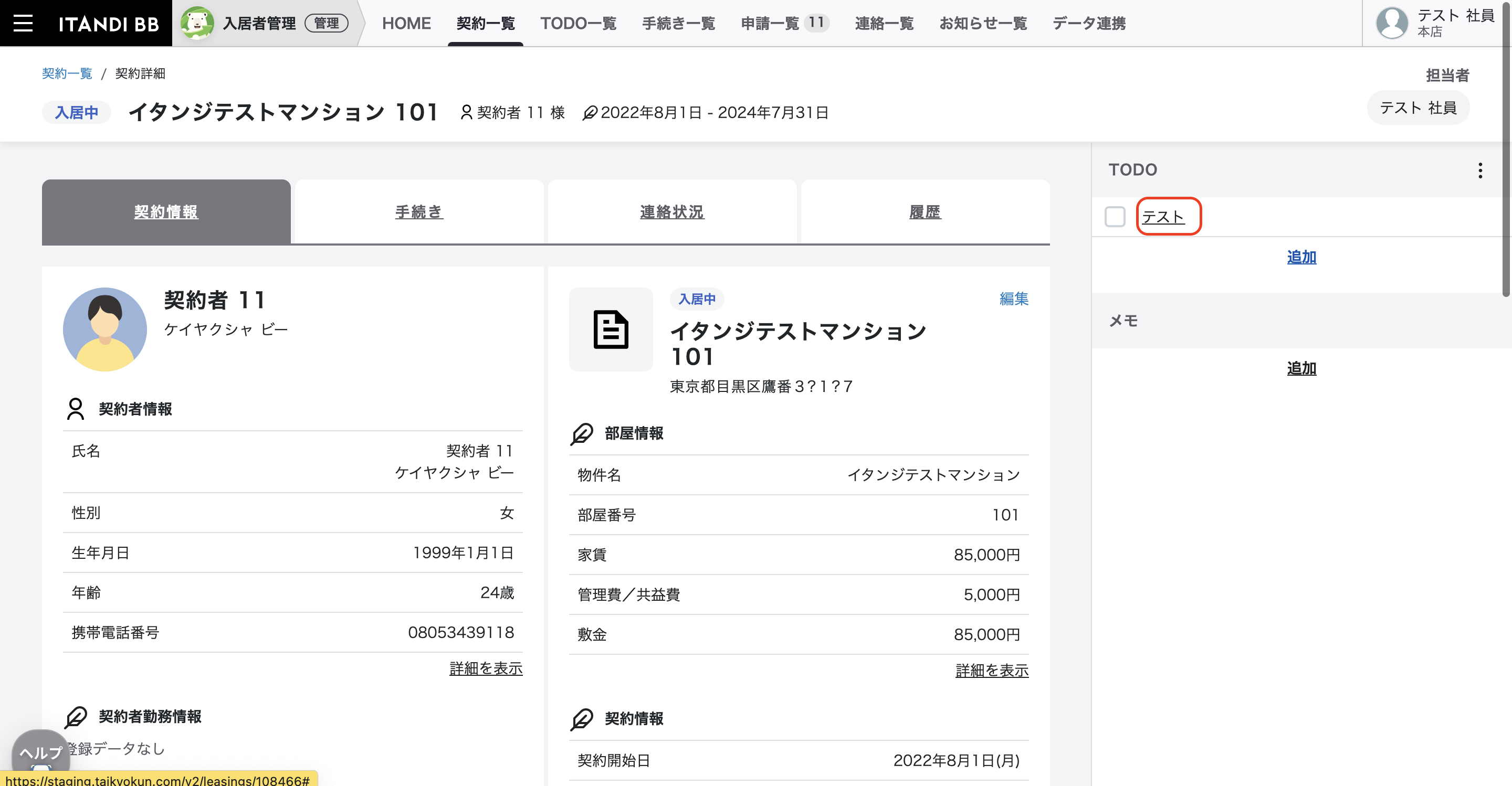Click the 申請一覧 count badge 11
1512x786 pixels.
click(816, 22)
